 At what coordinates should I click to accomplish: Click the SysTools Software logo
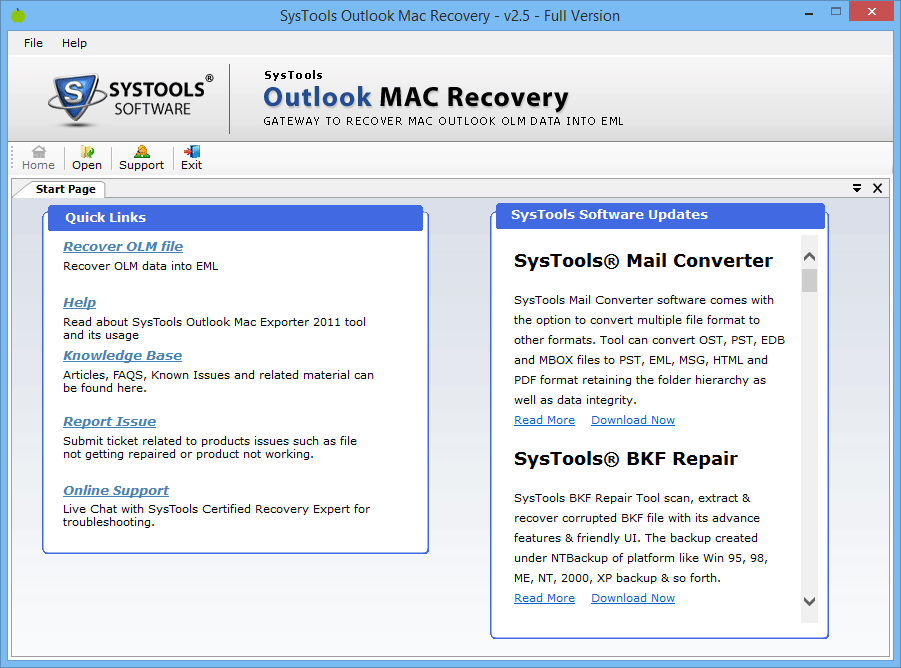[x=128, y=98]
